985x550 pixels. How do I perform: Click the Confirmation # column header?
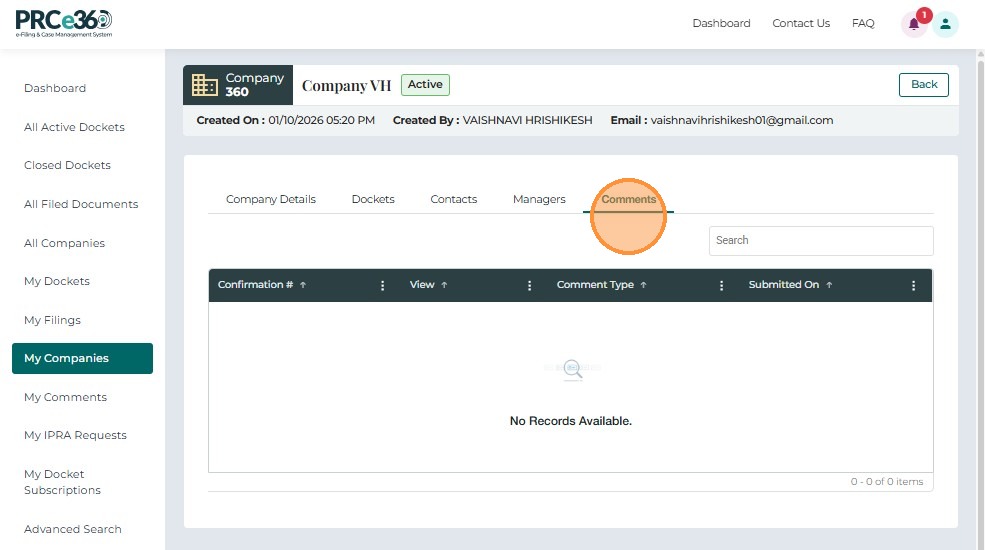(x=255, y=285)
